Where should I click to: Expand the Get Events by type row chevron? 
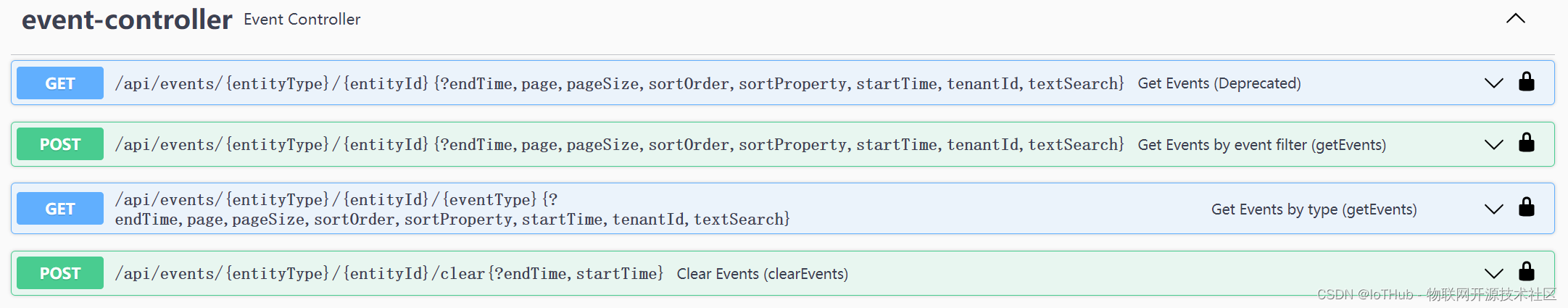pyautogui.click(x=1493, y=209)
